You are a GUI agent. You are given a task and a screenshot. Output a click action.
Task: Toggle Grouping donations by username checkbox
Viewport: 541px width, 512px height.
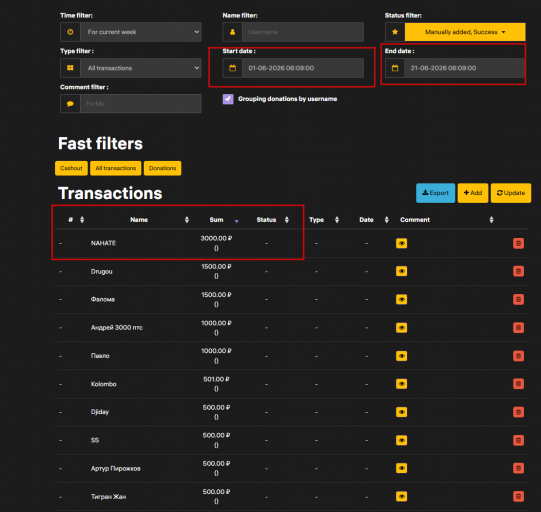coord(228,99)
